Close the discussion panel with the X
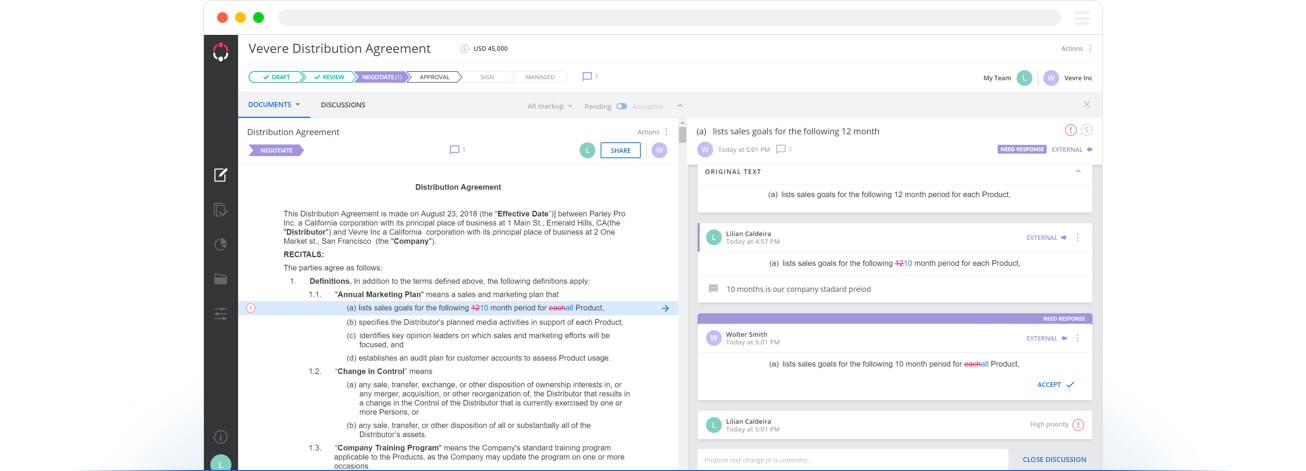The width and height of the screenshot is (1306, 471). pos(1087,104)
